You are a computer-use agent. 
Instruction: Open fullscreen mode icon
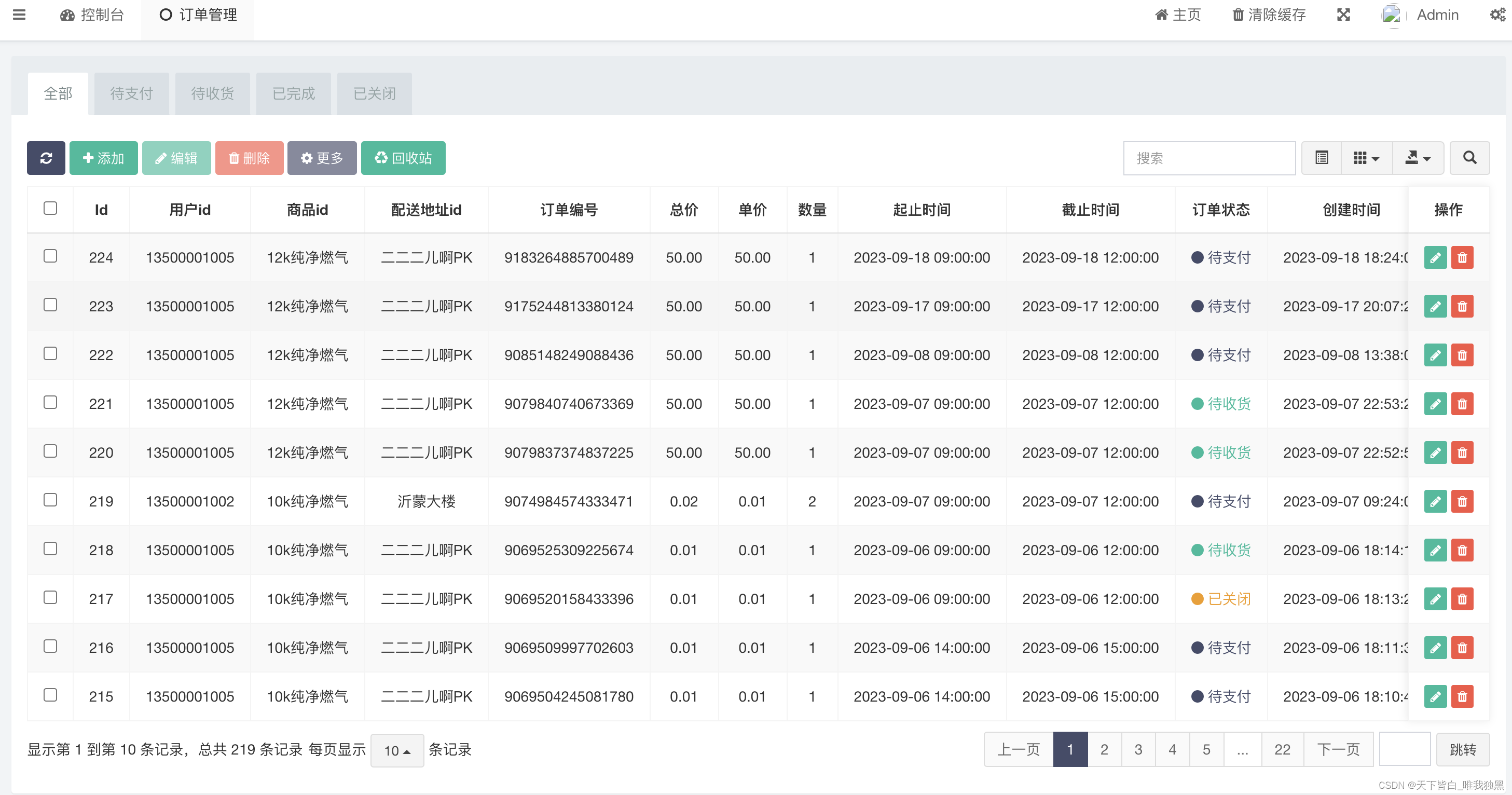pos(1343,15)
